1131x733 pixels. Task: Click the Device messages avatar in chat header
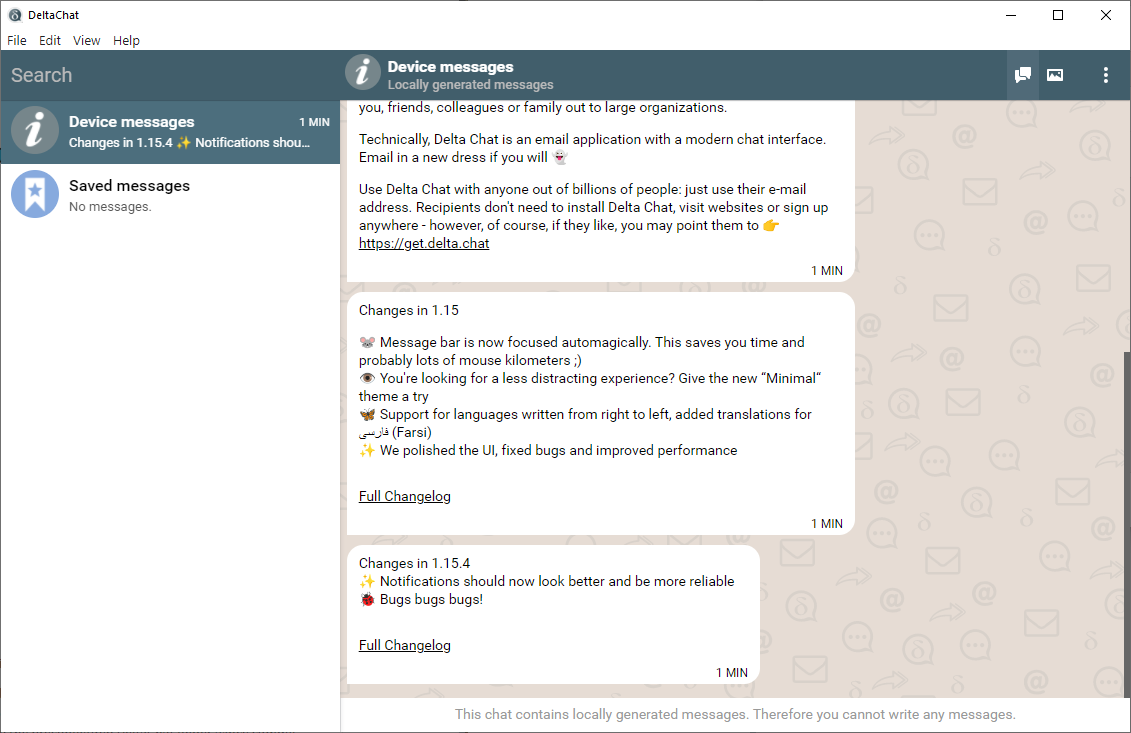[x=362, y=72]
